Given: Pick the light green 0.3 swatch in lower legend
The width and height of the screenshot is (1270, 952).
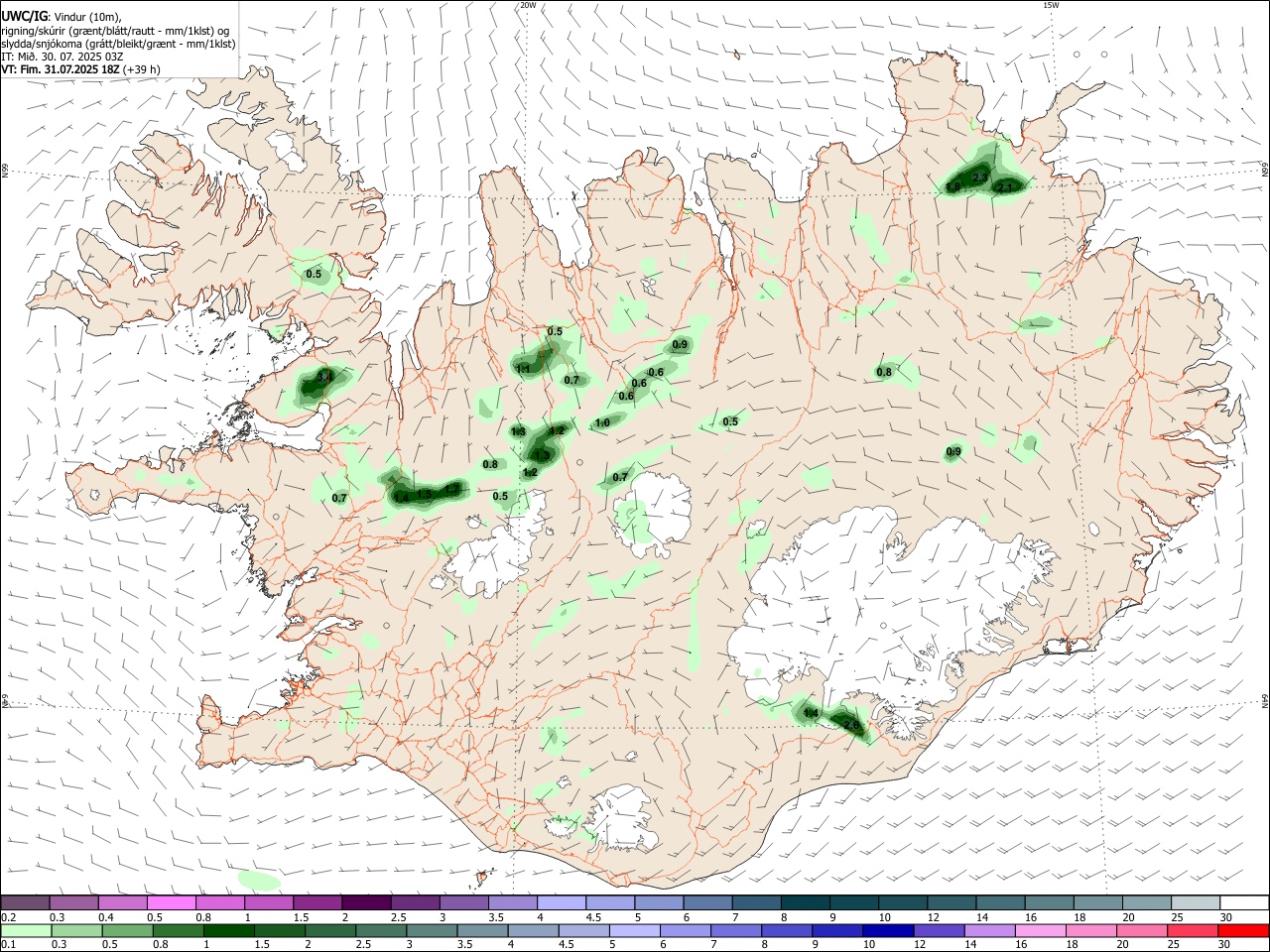Looking at the screenshot, I should tap(76, 932).
